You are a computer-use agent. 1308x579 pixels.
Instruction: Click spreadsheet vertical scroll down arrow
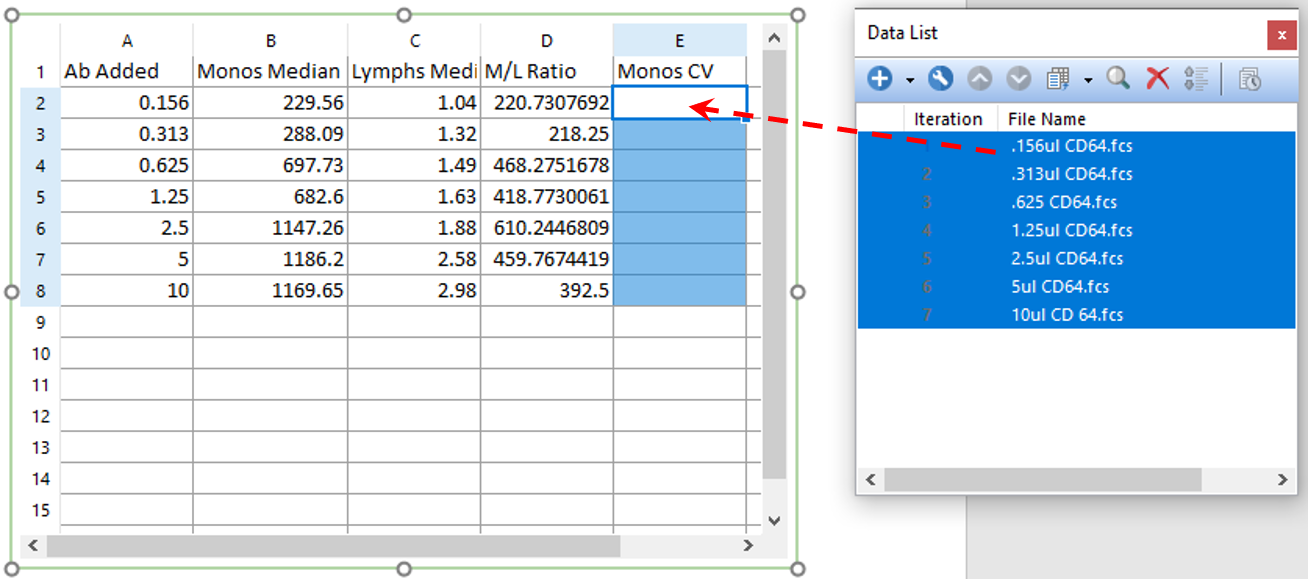tap(774, 520)
